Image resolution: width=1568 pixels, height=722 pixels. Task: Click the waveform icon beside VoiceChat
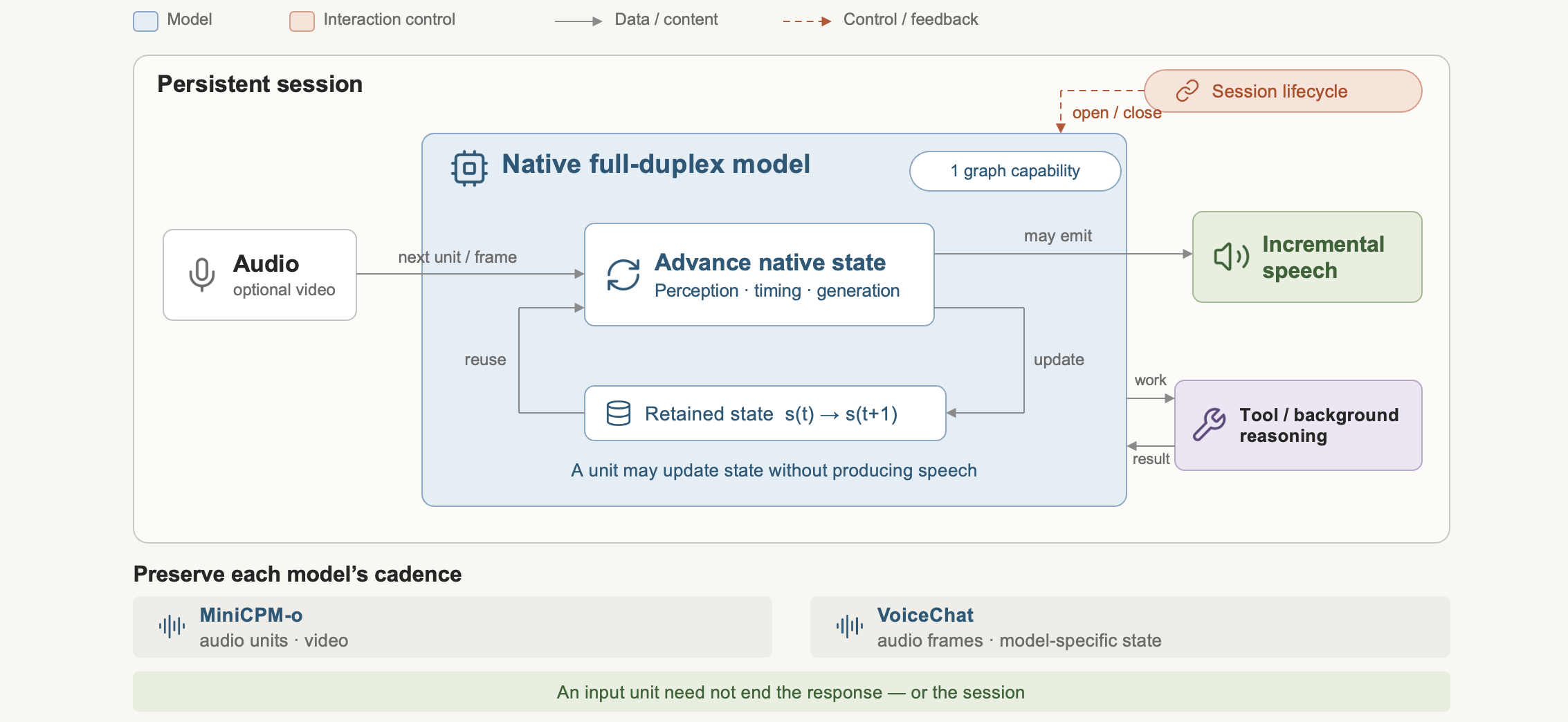850,627
